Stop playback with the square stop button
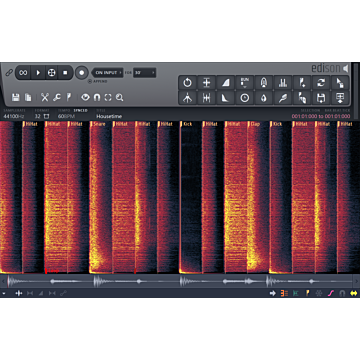Viewport: 360px width, 360px height. pyautogui.click(x=65, y=72)
